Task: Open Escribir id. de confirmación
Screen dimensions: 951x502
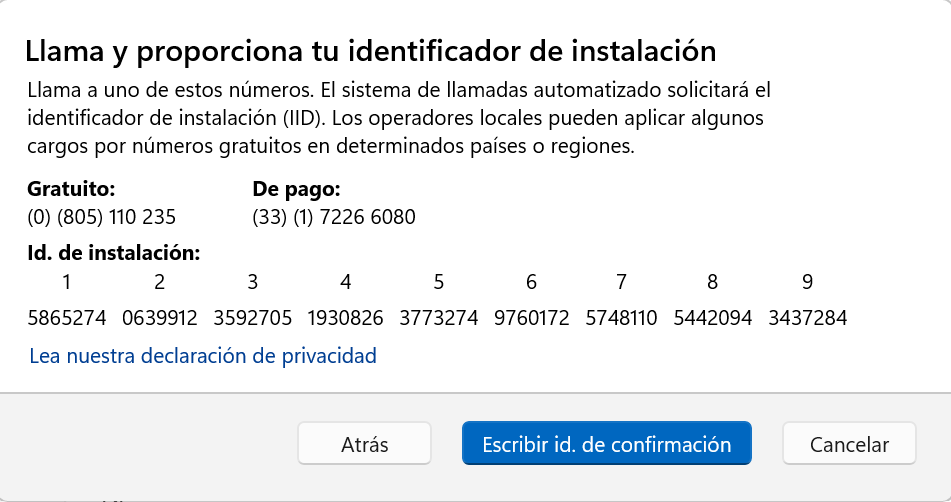Action: pos(607,444)
